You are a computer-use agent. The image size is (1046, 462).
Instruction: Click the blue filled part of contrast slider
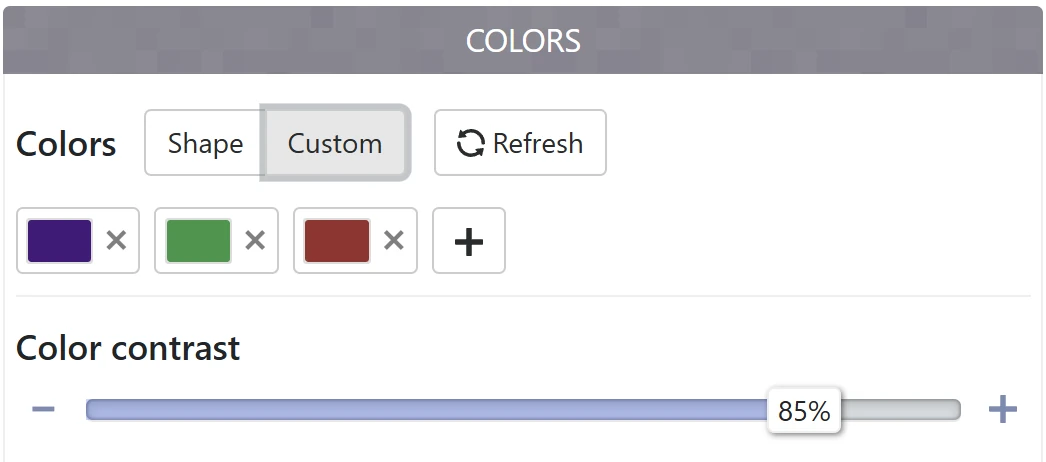click(x=427, y=410)
